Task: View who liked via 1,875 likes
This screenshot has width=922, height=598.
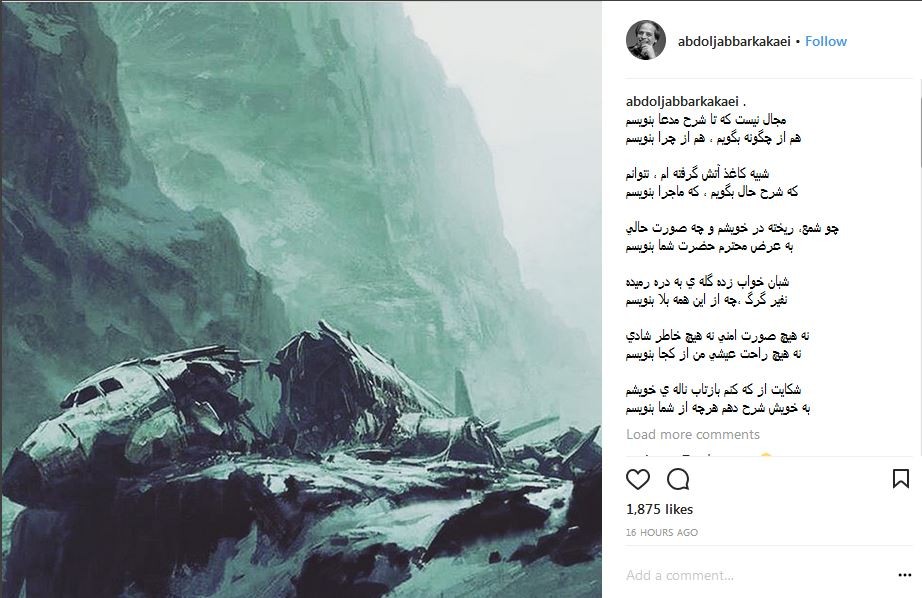Action: tap(659, 509)
